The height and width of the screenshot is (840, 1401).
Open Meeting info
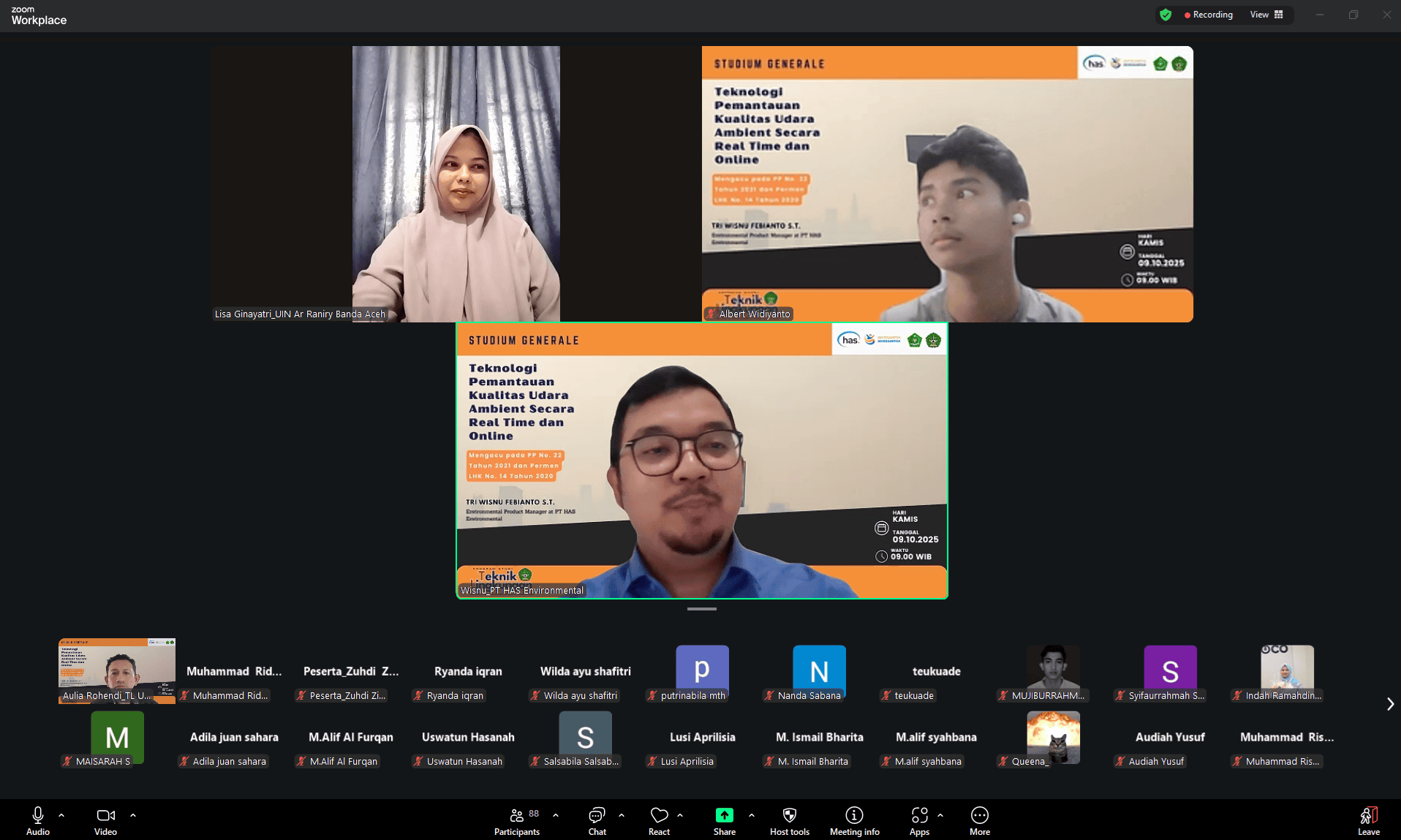tap(854, 820)
